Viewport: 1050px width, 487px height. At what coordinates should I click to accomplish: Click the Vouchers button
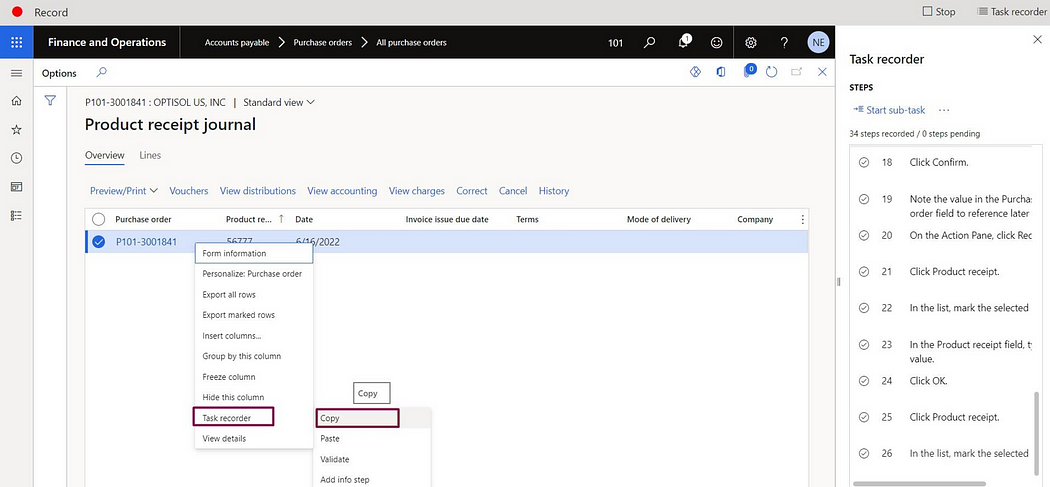(x=189, y=191)
